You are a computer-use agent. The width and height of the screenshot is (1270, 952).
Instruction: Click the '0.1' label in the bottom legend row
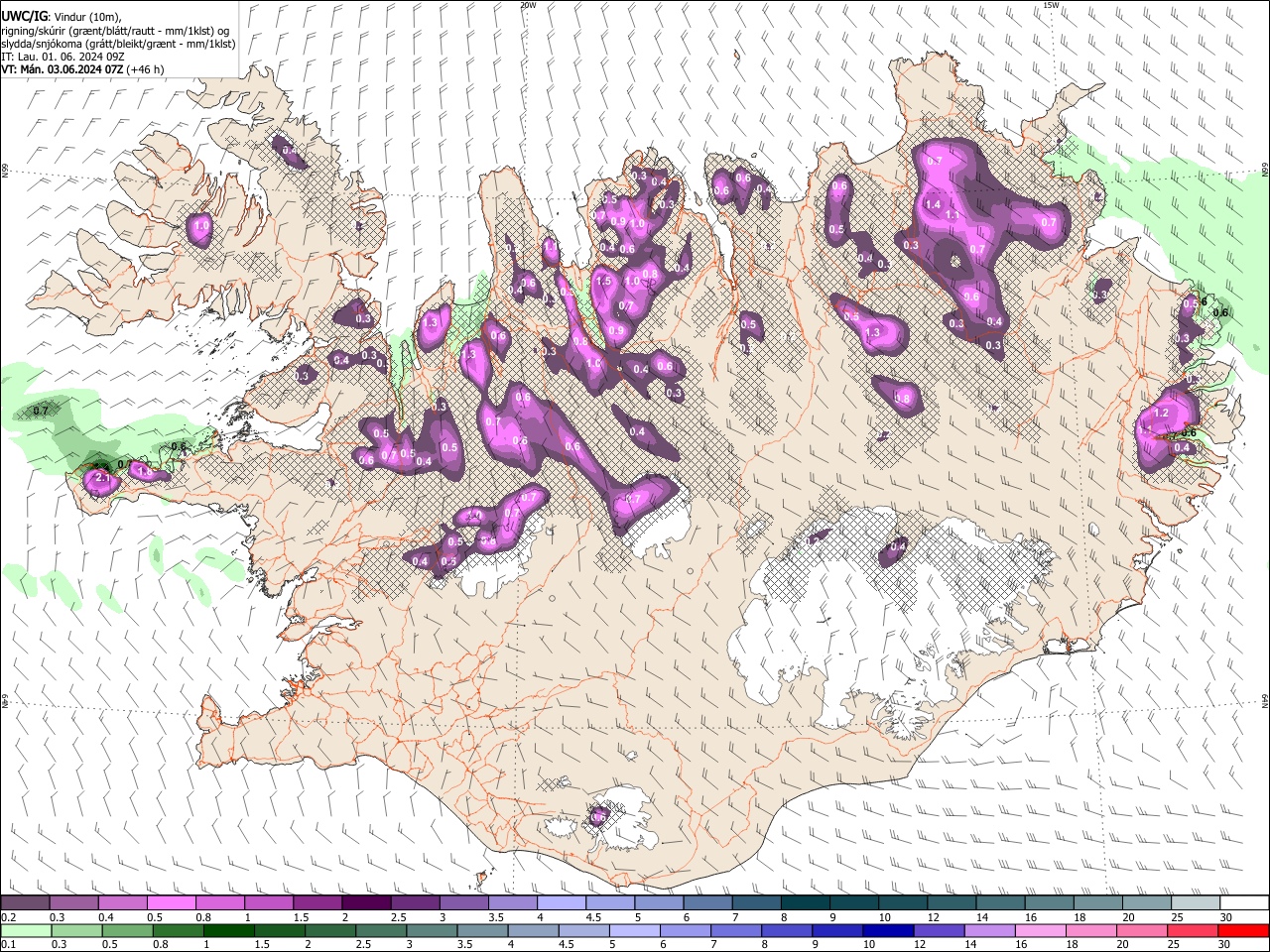click(x=8, y=945)
